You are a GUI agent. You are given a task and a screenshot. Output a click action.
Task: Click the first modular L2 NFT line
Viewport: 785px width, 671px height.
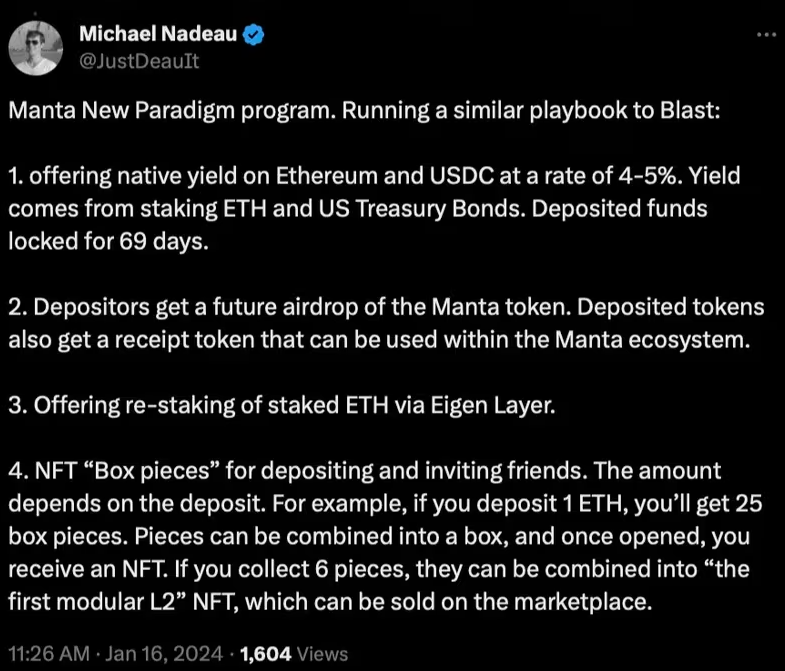point(330,601)
